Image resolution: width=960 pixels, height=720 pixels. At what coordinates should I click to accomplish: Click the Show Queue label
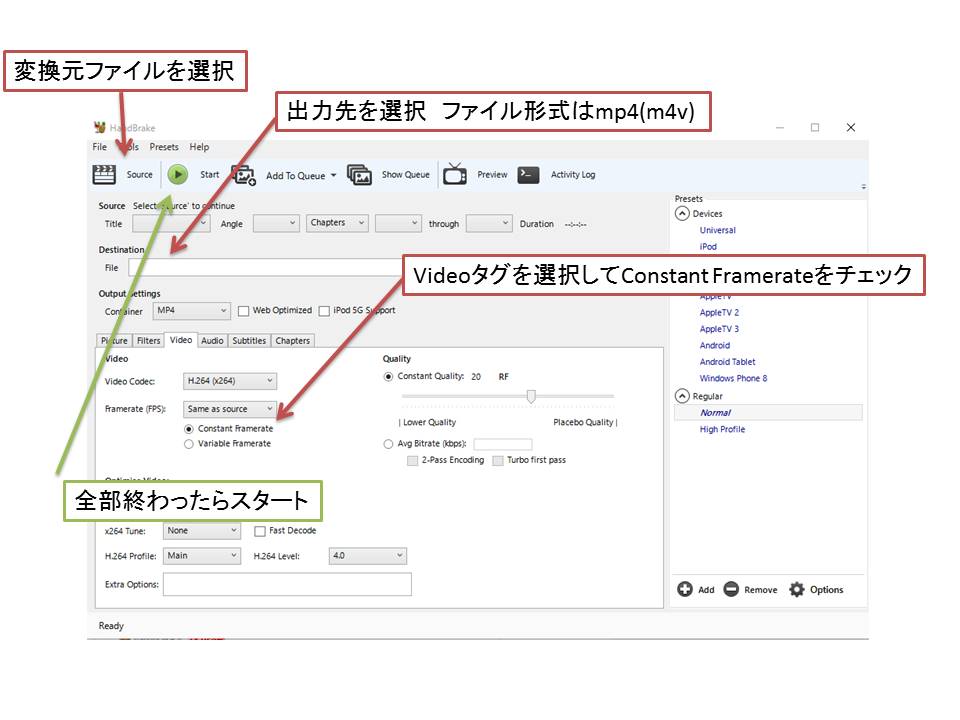tap(405, 175)
